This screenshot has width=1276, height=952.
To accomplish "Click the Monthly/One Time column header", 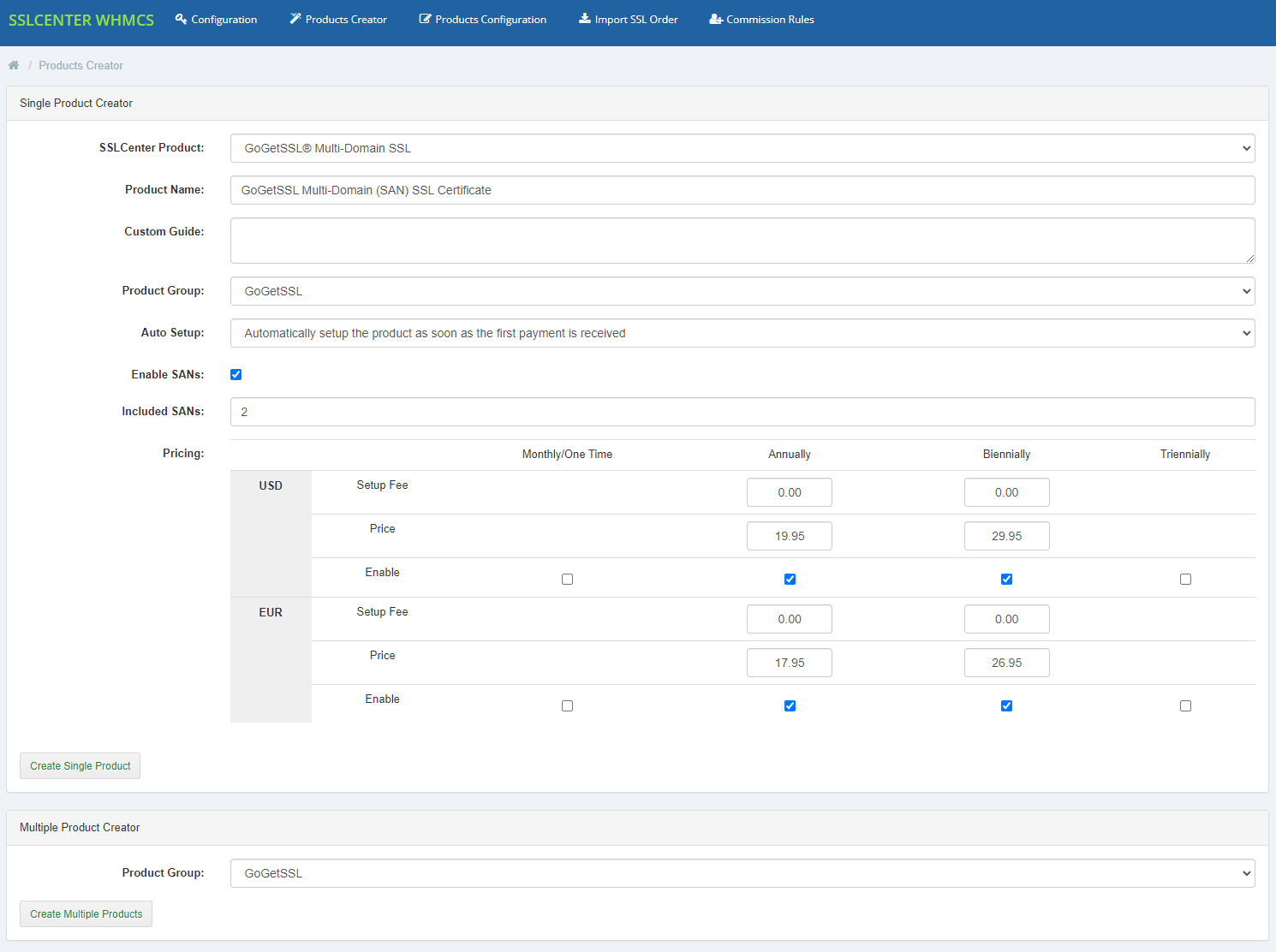I will [567, 455].
